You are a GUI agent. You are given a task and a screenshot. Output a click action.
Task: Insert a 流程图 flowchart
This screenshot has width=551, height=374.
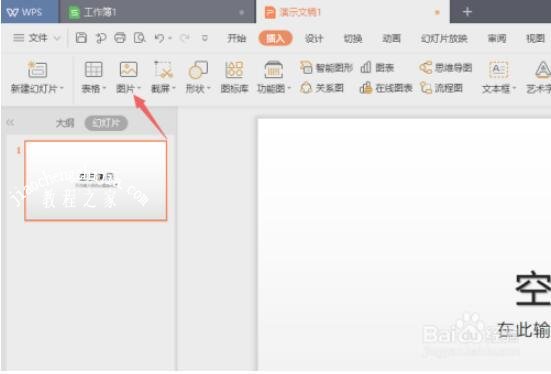click(x=441, y=88)
